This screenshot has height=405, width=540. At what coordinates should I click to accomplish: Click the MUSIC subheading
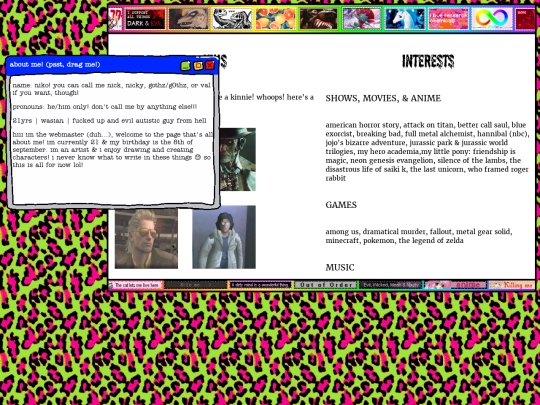pos(340,268)
